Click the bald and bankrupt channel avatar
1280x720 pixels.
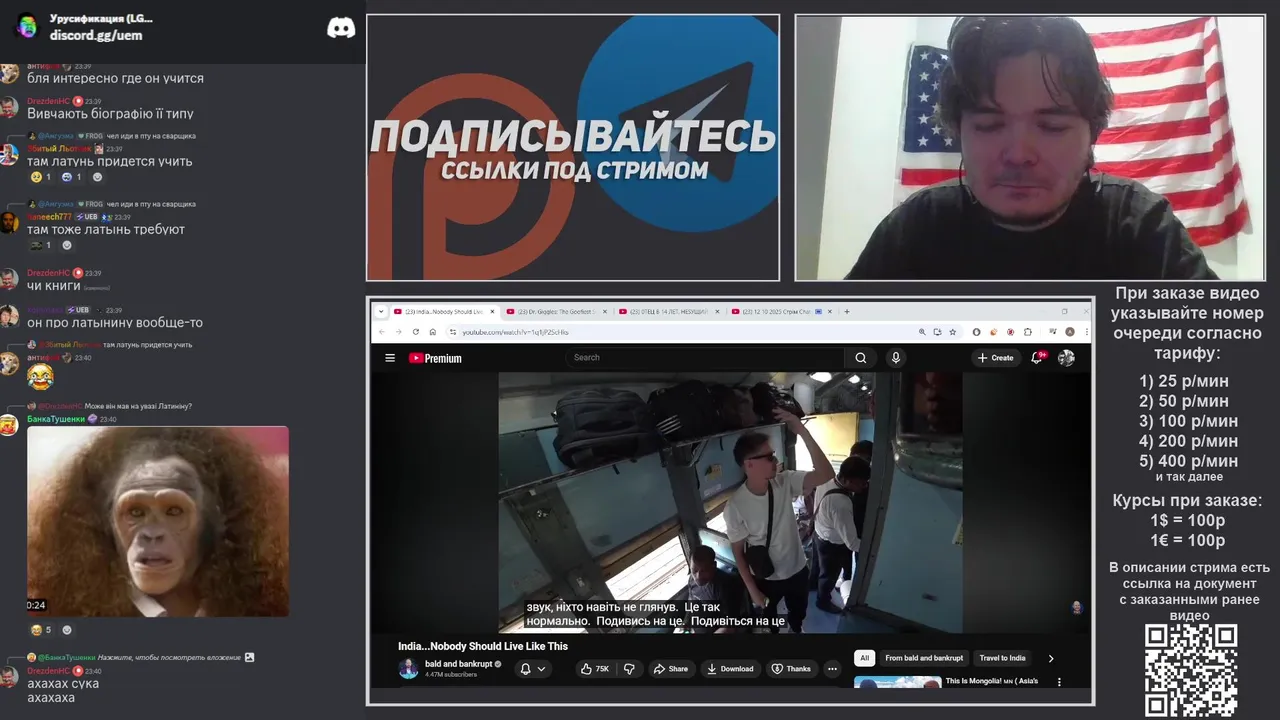tap(408, 669)
